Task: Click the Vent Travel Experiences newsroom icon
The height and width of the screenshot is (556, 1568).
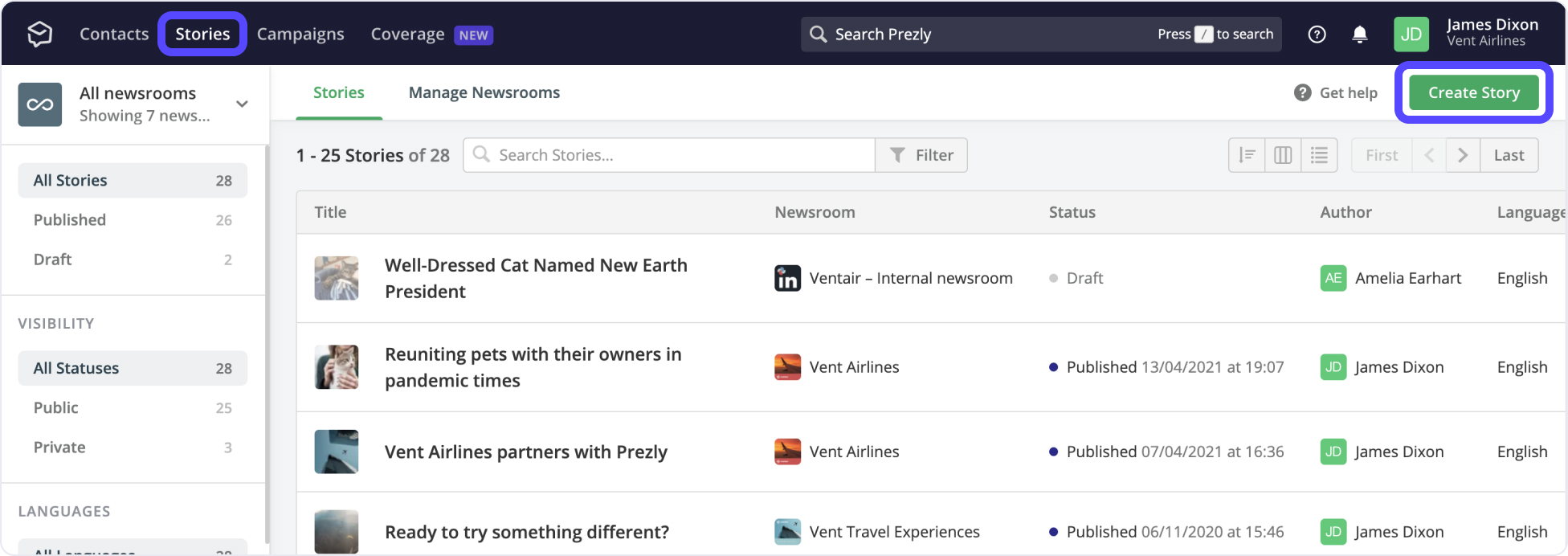Action: [x=787, y=532]
